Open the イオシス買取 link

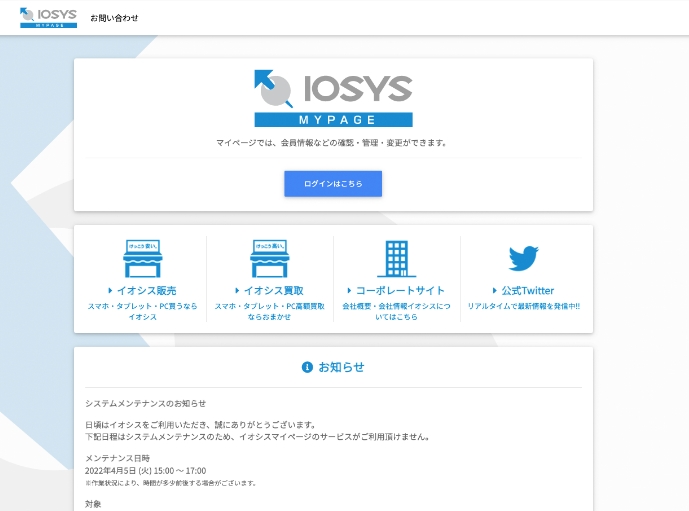(x=274, y=290)
